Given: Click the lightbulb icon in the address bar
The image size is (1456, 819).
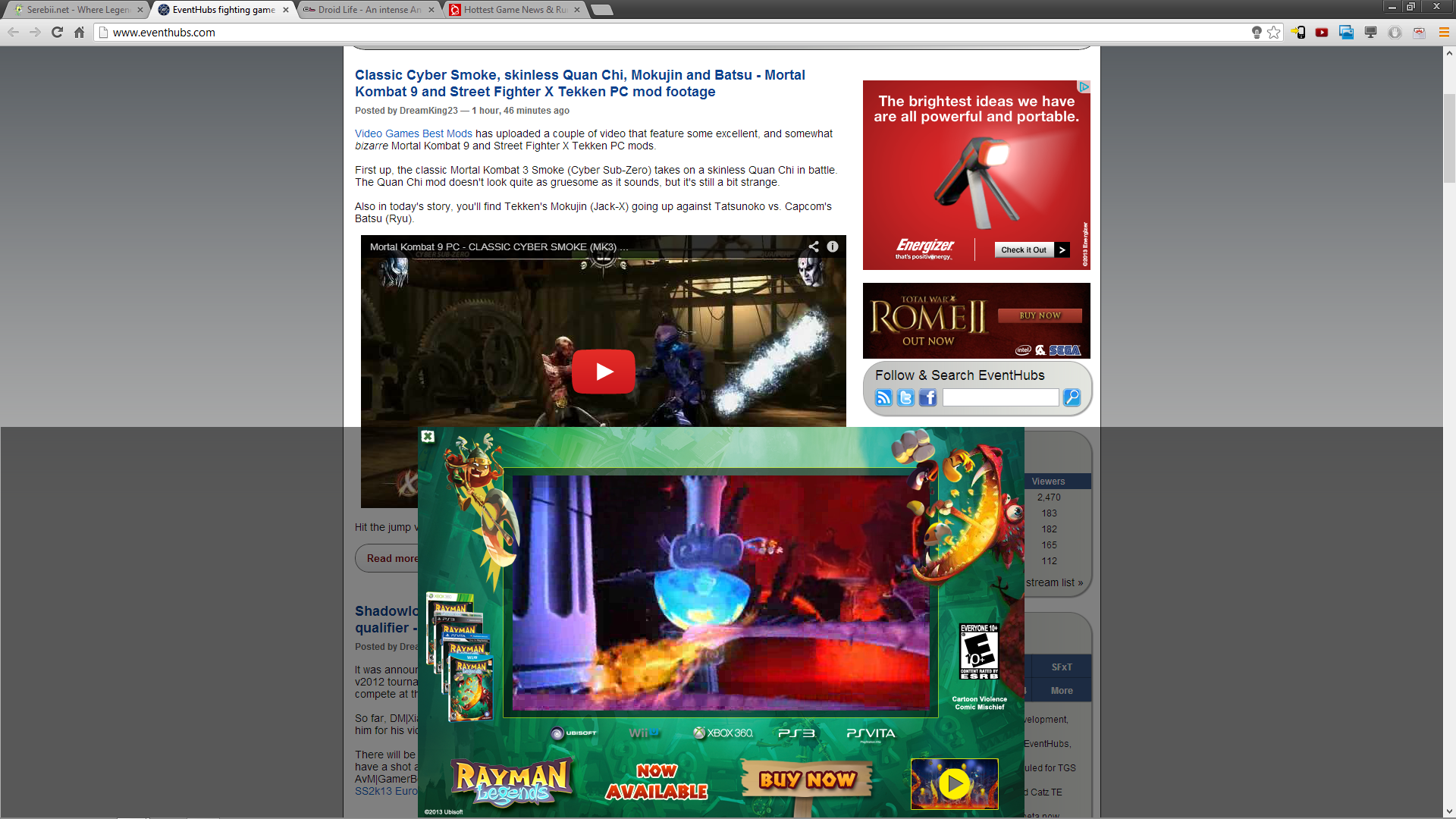Looking at the screenshot, I should coord(1257,32).
